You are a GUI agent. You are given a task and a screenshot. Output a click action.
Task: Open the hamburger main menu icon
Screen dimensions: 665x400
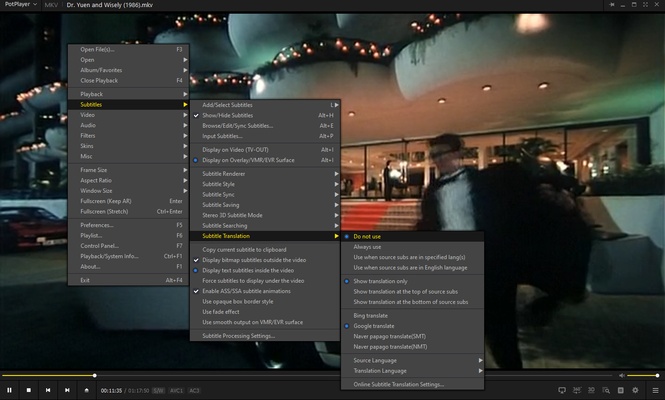tap(655, 390)
